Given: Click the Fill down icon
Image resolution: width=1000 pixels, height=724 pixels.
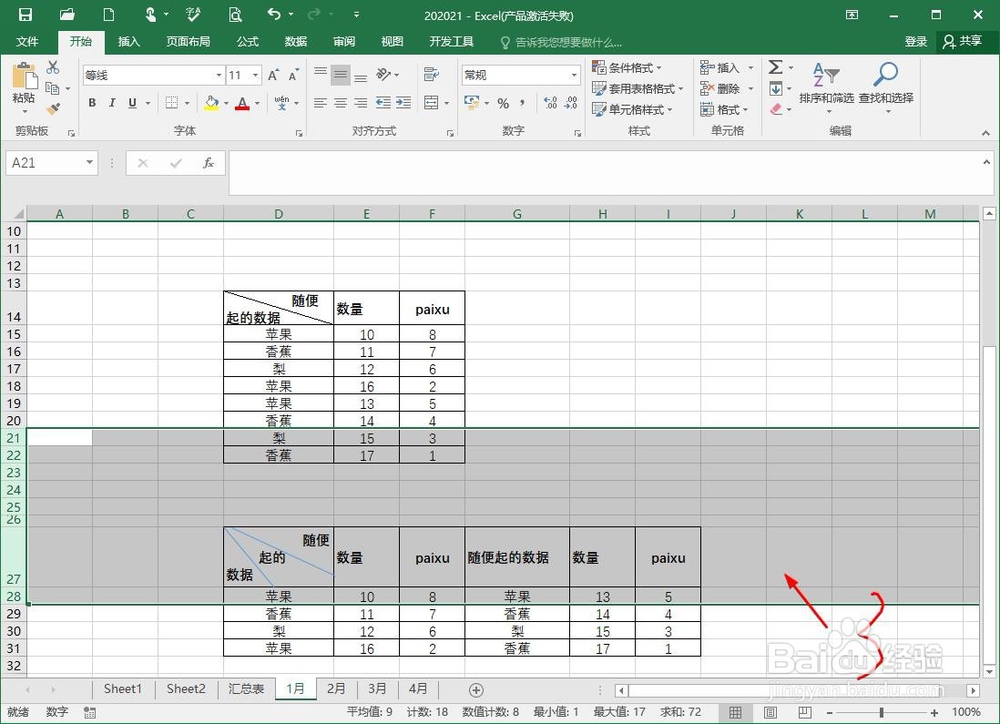Looking at the screenshot, I should (x=776, y=89).
